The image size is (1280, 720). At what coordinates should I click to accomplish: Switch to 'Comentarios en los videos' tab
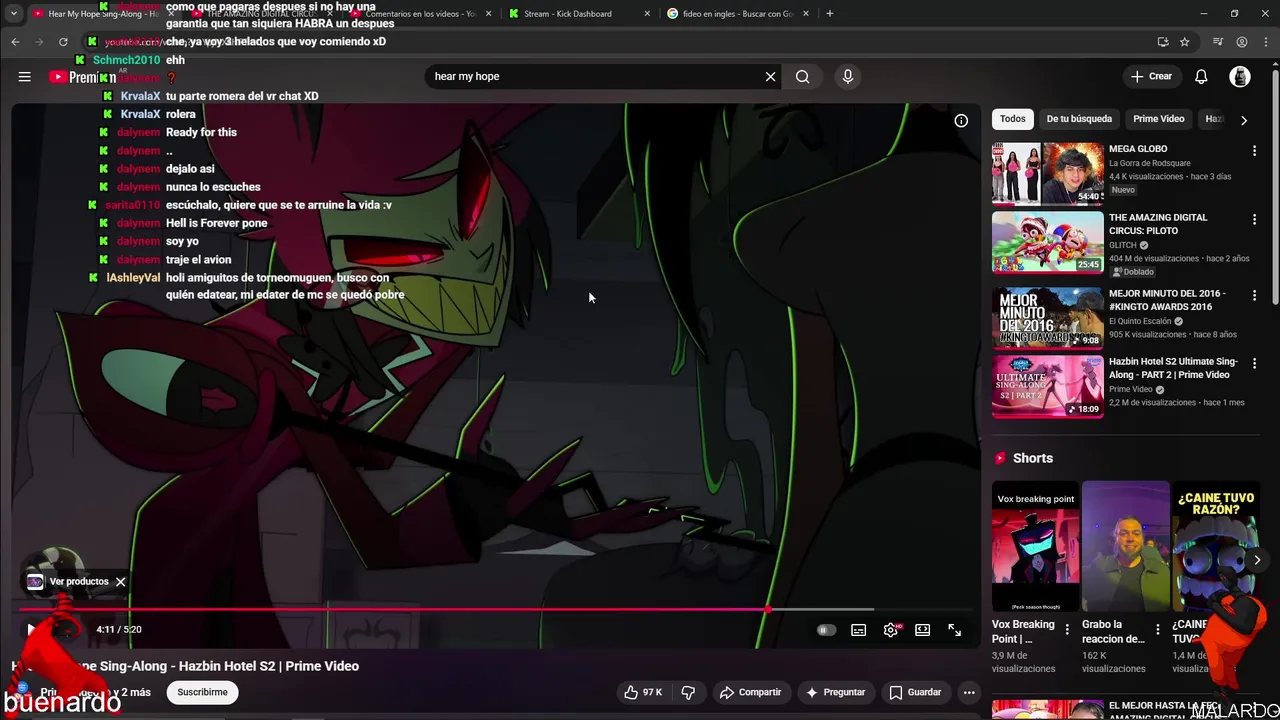click(420, 14)
